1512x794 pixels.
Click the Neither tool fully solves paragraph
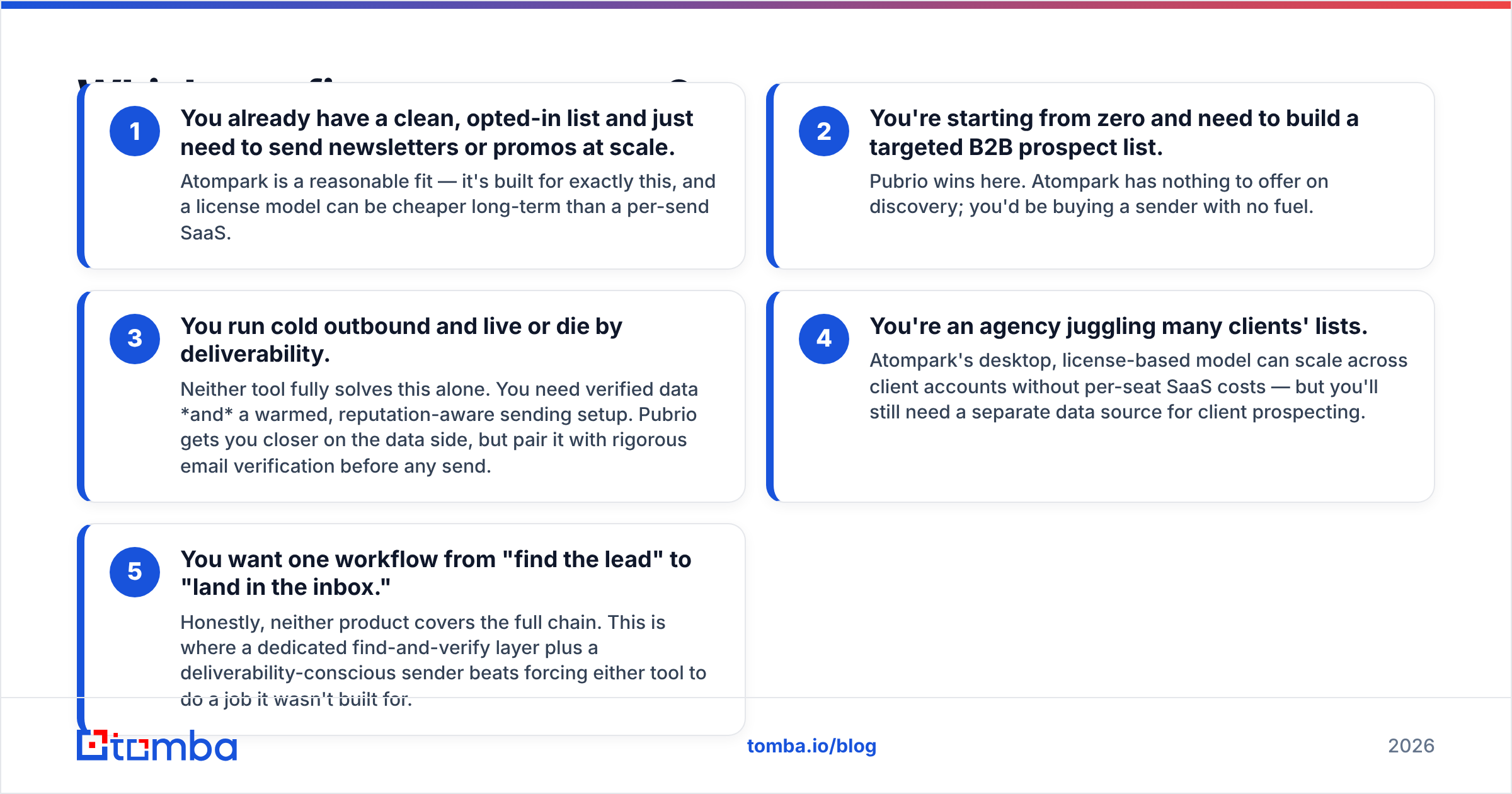[439, 427]
